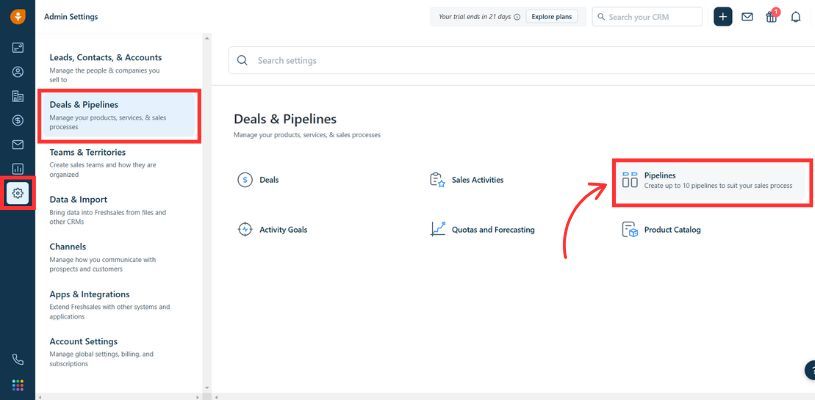815x400 pixels.
Task: Click Explore plans button
Action: point(551,17)
